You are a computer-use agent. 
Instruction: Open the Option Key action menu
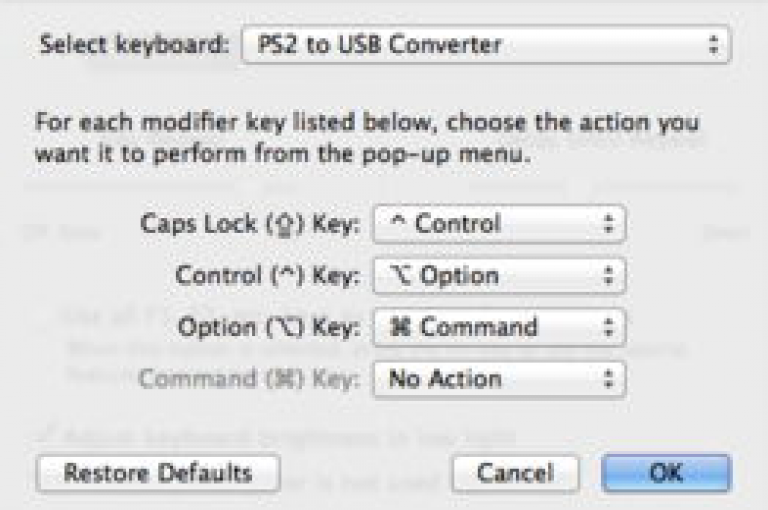pyautogui.click(x=499, y=327)
